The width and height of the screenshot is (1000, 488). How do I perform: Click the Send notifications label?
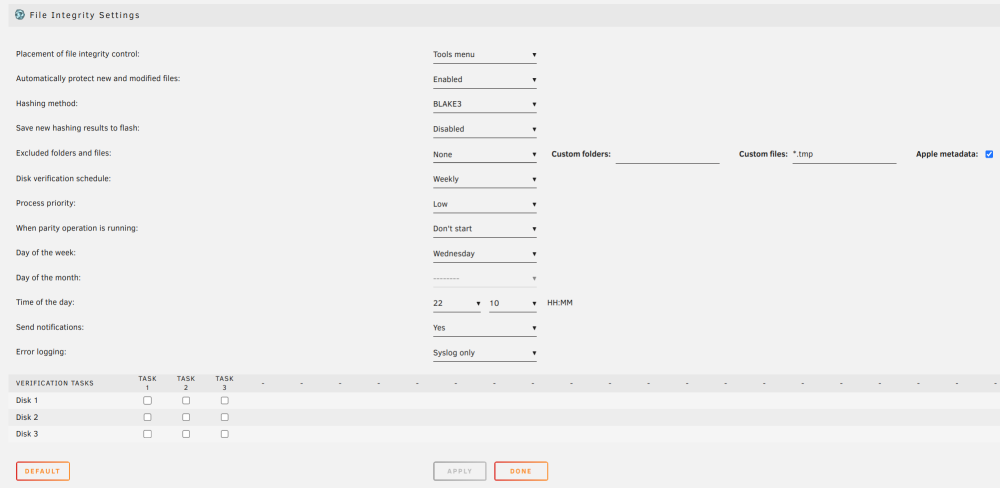(x=50, y=327)
